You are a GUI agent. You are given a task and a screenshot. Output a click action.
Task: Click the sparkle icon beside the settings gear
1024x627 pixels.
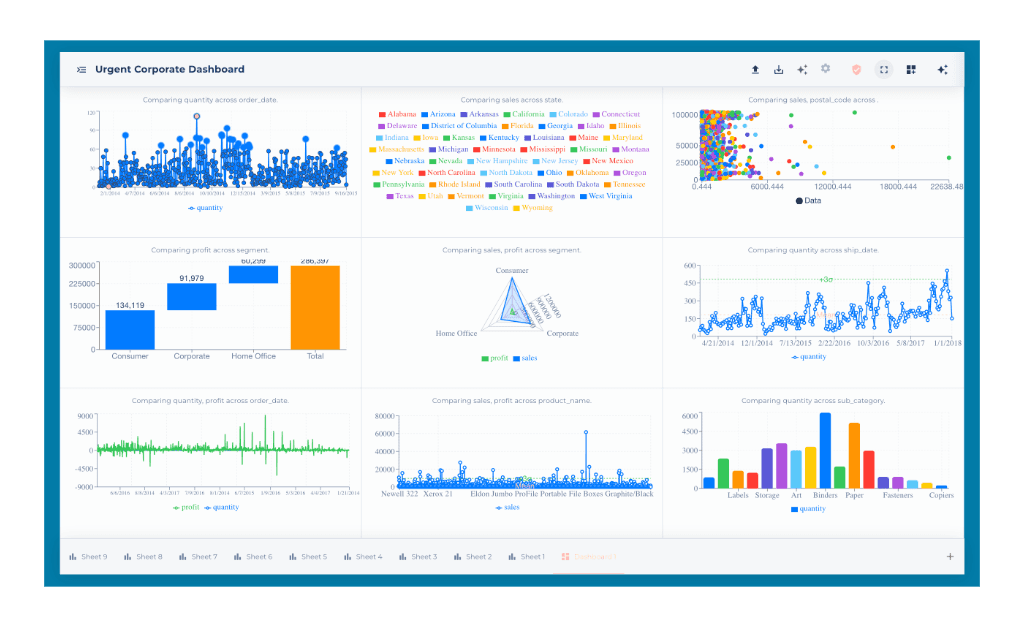coord(802,69)
